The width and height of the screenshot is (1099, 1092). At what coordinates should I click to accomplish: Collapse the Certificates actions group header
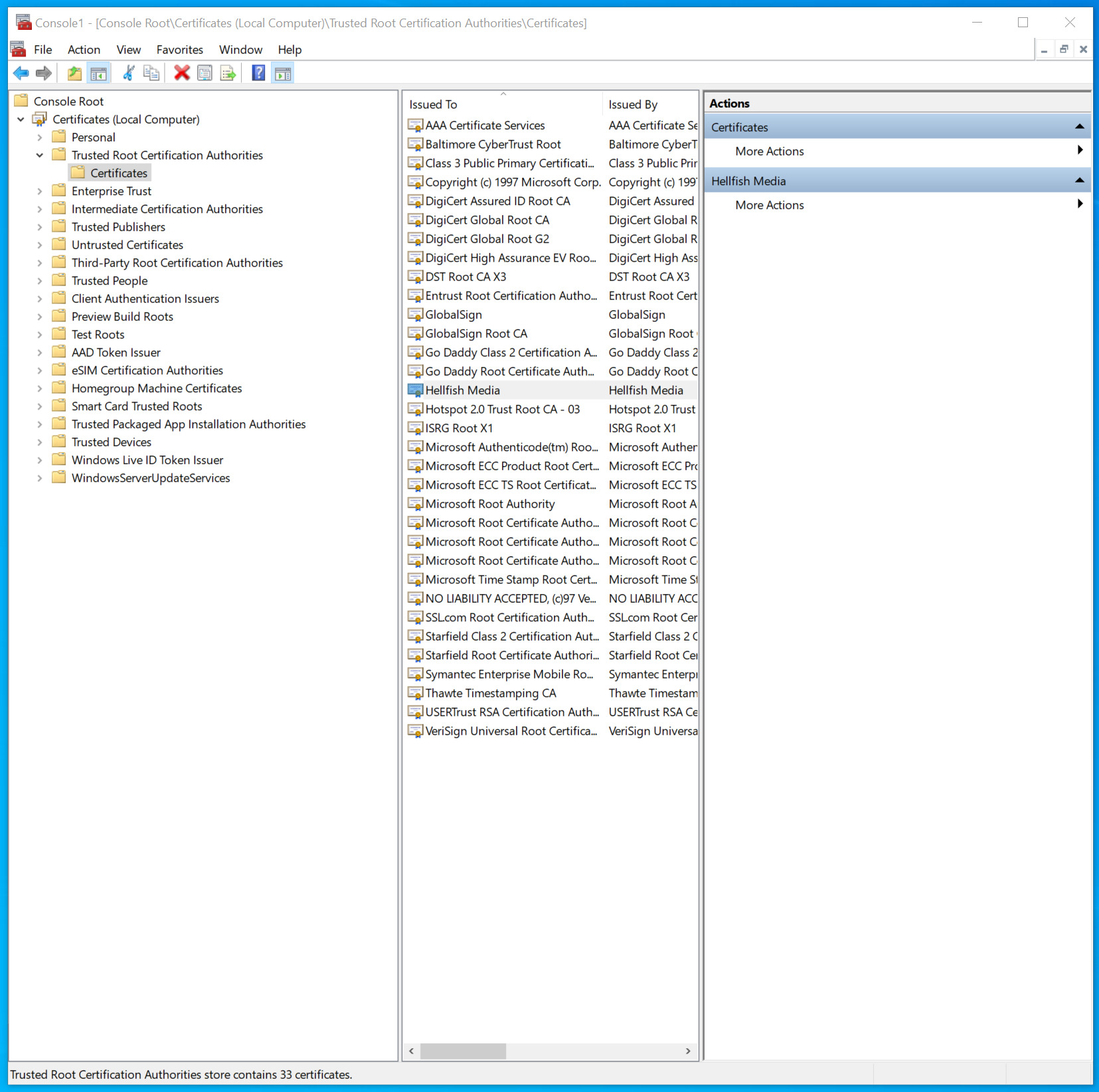click(1078, 126)
